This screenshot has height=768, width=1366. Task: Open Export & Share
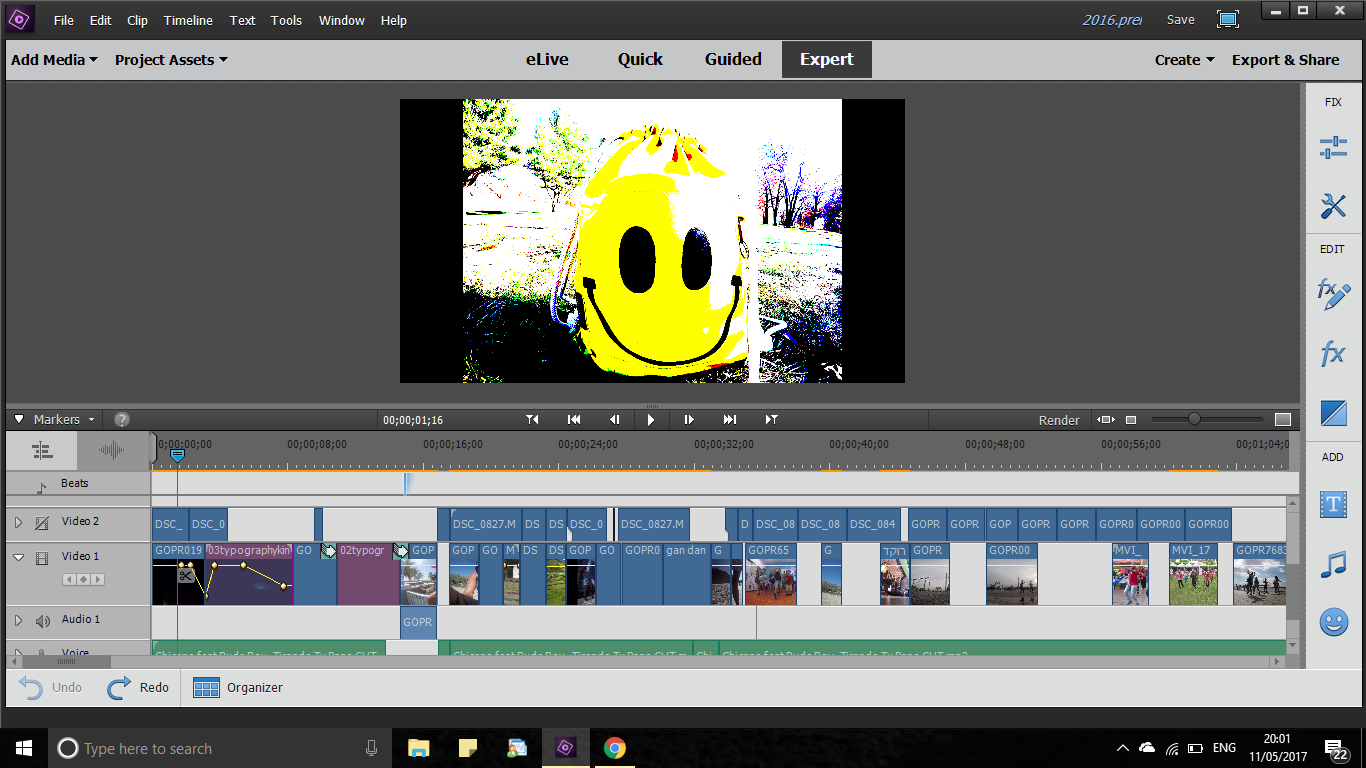tap(1285, 60)
